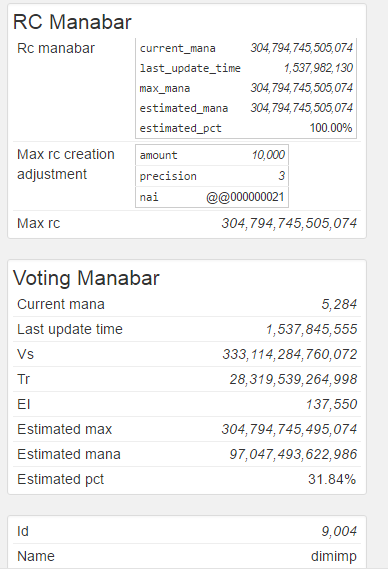This screenshot has height=579, width=388.
Task: Select the current_mana value in Rc manabar
Action: point(302,48)
